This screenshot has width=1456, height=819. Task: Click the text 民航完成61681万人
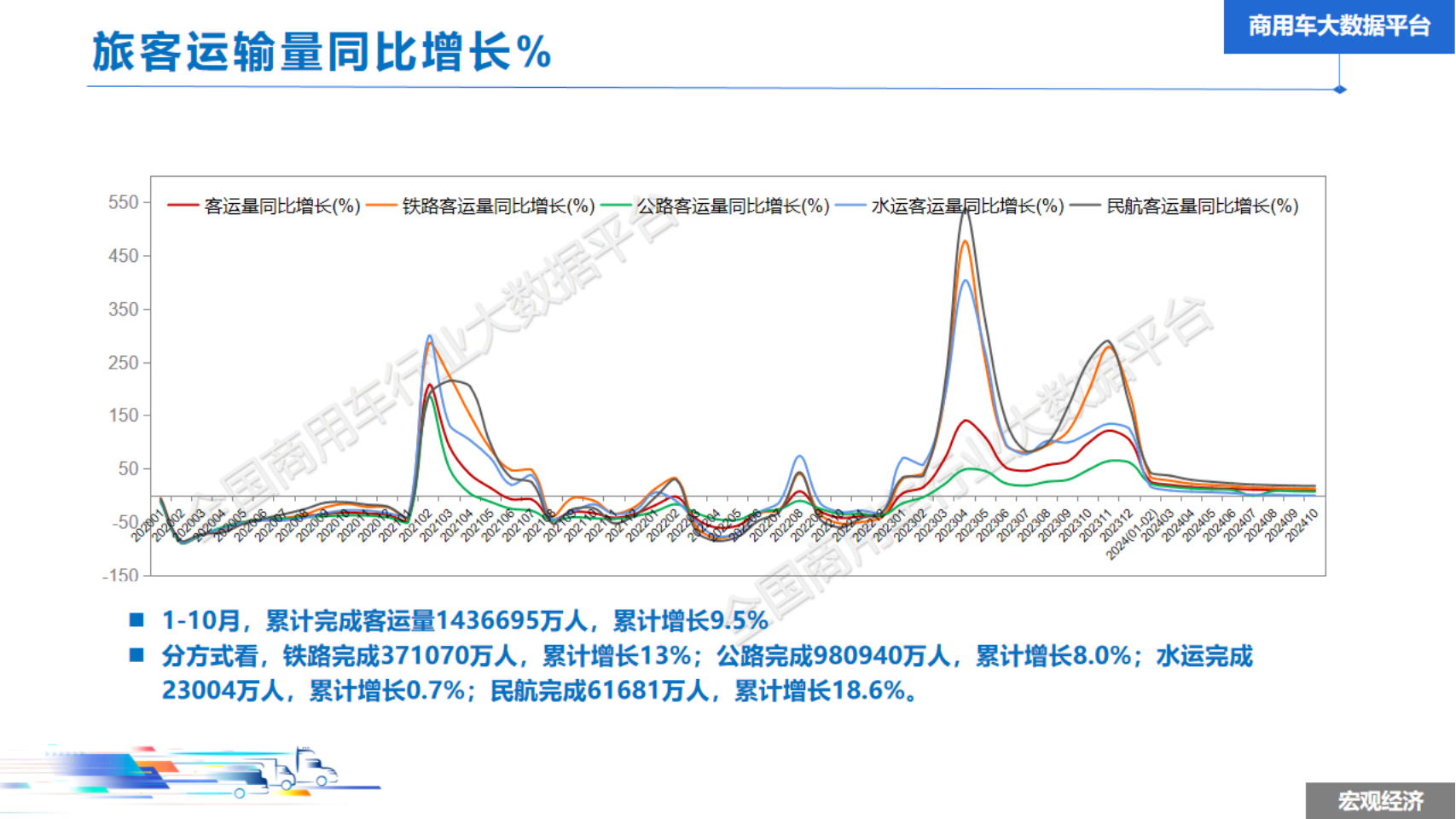(x=599, y=690)
